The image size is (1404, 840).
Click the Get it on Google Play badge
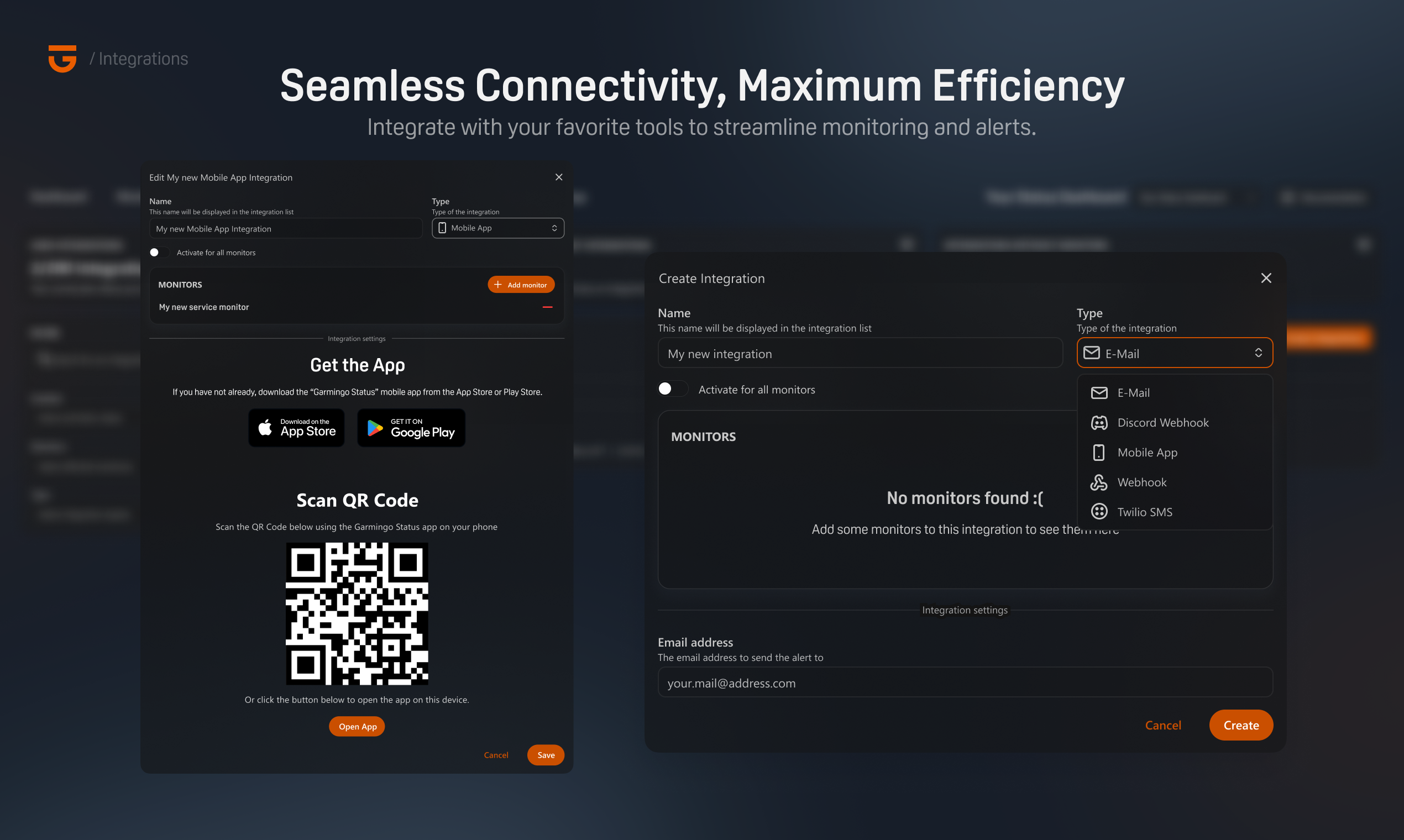(x=411, y=428)
